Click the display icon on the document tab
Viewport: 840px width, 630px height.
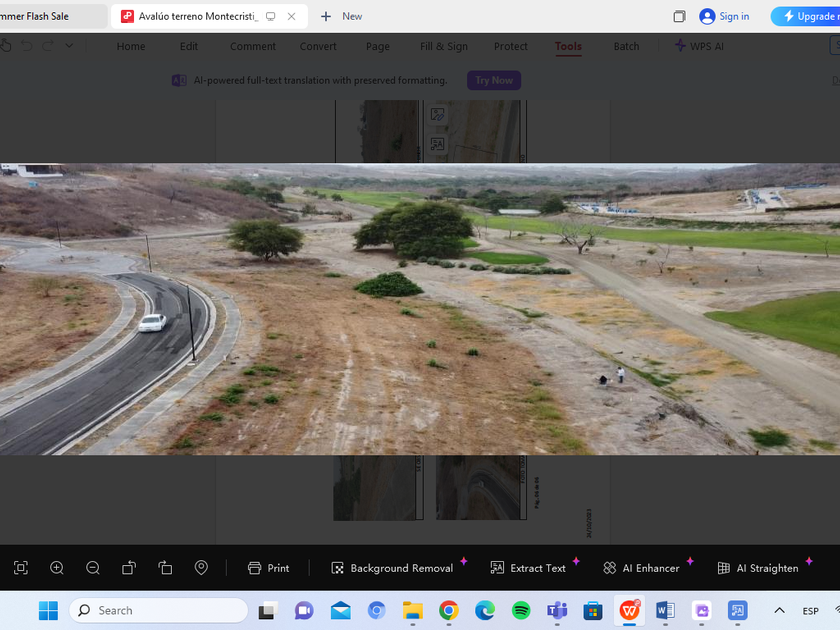(271, 17)
